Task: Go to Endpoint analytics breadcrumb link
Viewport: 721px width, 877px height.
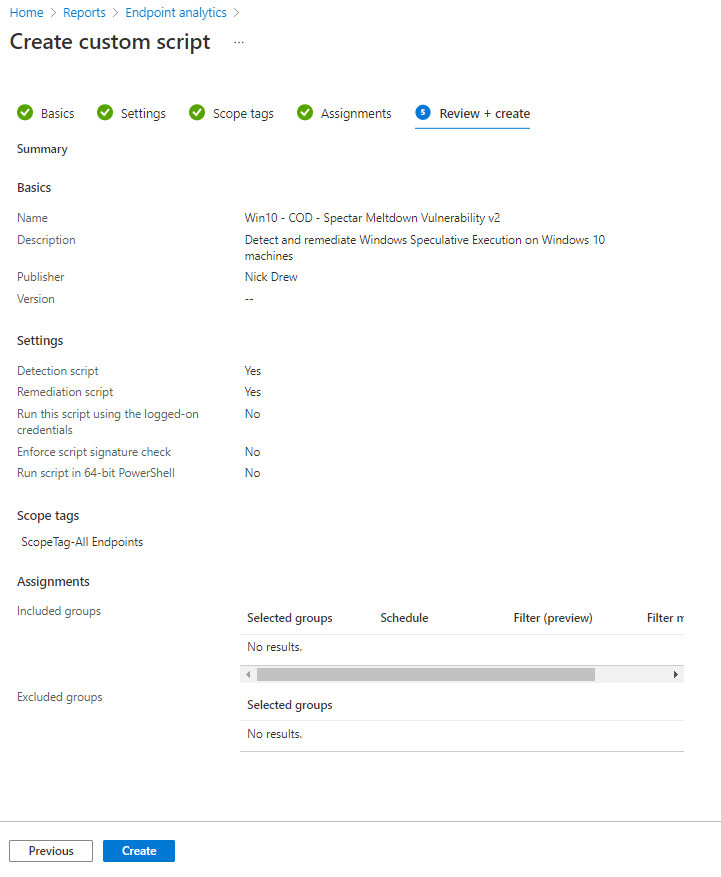Action: 176,13
